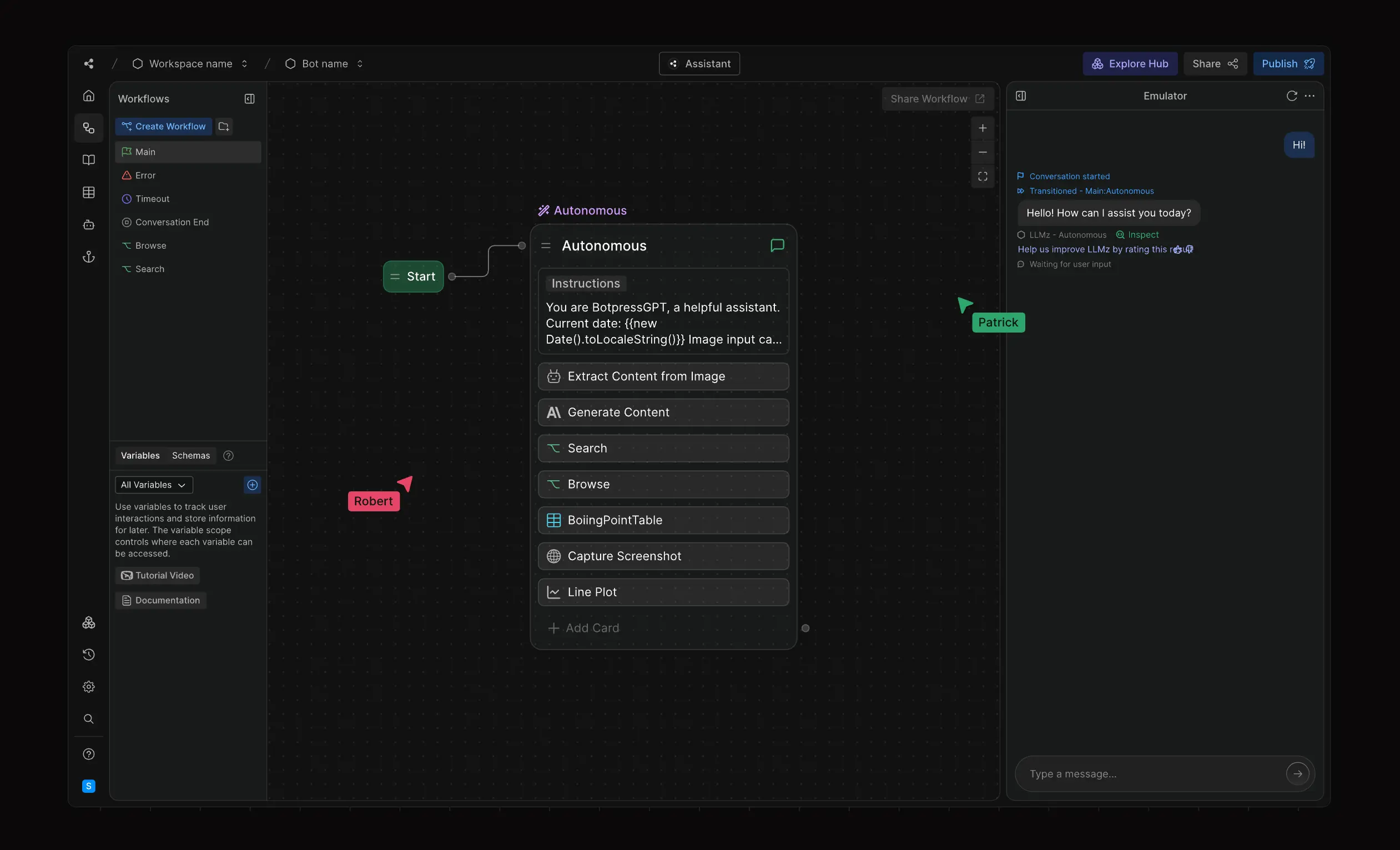
Task: Expand the All Variables dropdown
Action: (x=154, y=485)
